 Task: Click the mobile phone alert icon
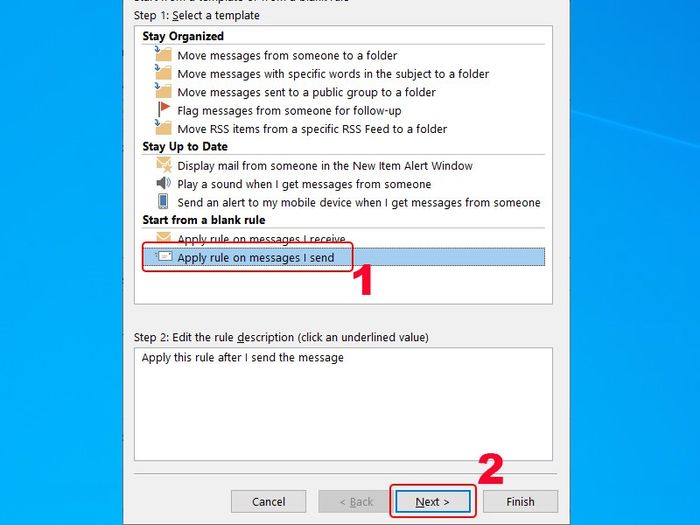click(163, 201)
